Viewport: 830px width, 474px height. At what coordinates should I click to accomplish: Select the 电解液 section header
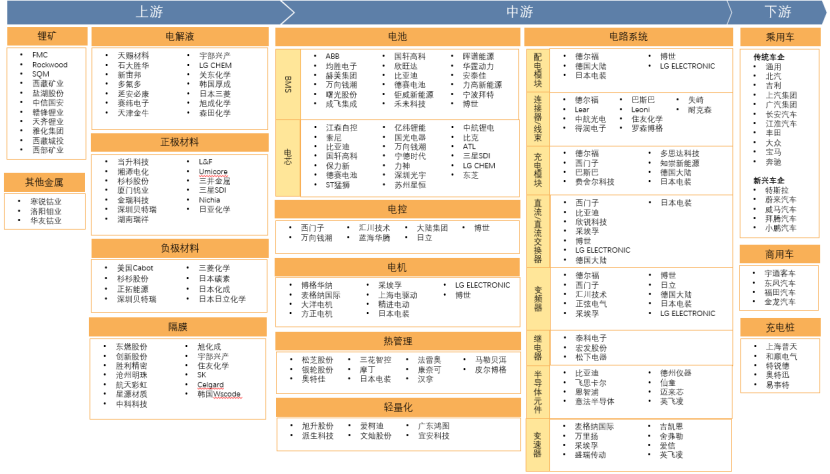(x=180, y=37)
